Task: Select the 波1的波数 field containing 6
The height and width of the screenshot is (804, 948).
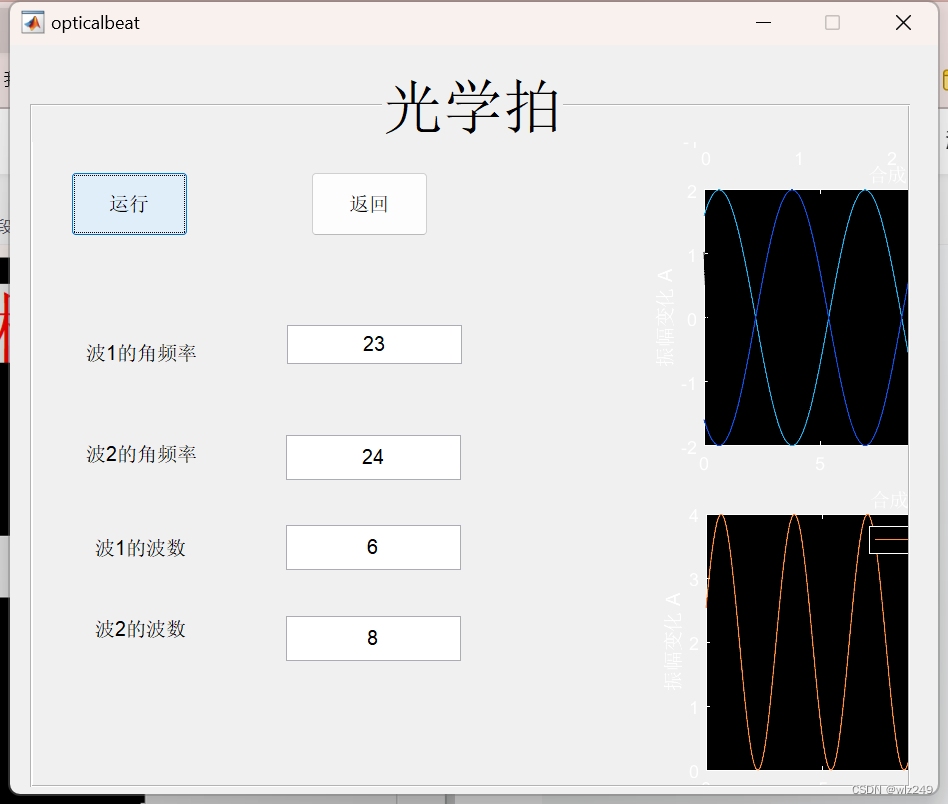Action: pos(373,547)
